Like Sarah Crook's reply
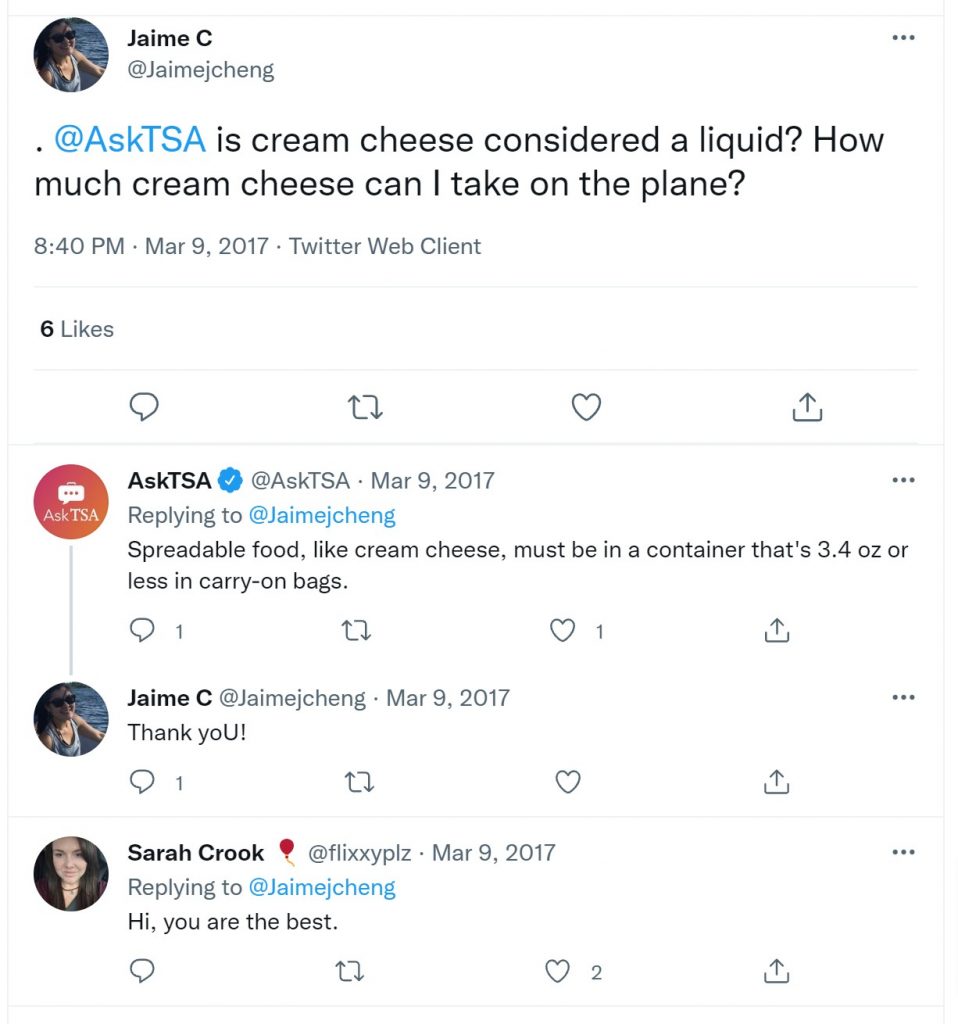The height and width of the screenshot is (1024, 958). click(557, 971)
